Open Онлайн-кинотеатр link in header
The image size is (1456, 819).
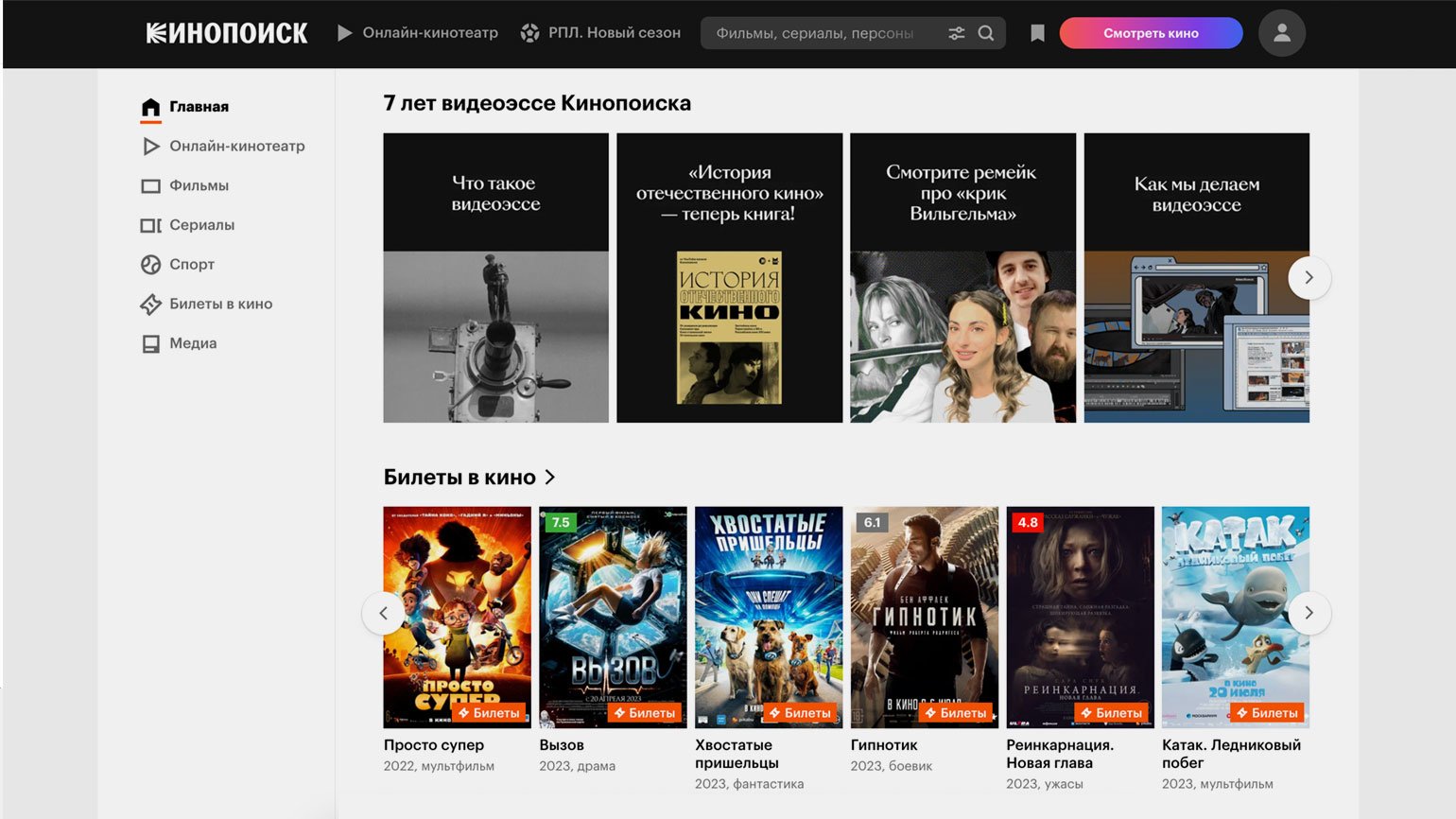430,33
